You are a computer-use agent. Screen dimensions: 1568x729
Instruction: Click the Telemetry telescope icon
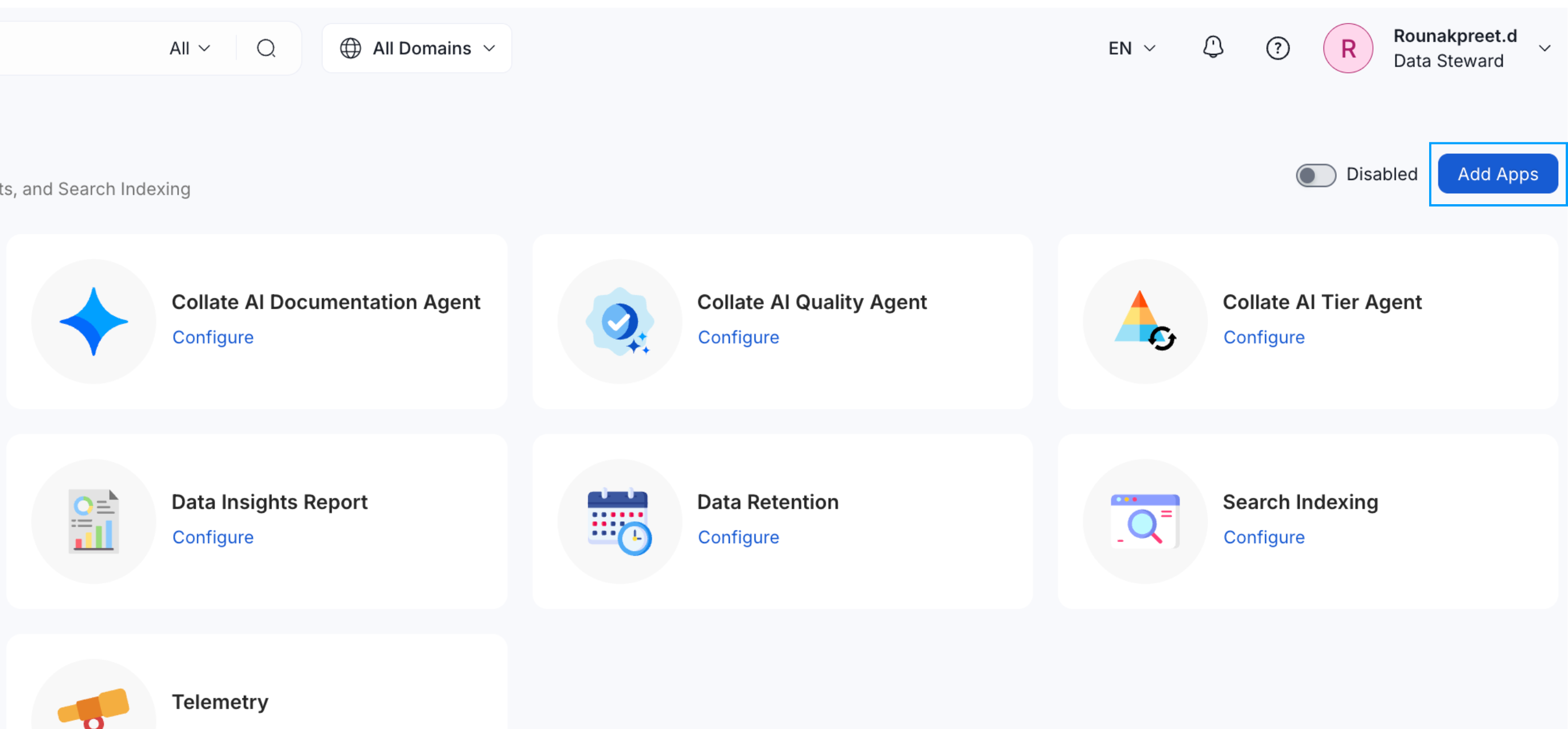pyautogui.click(x=94, y=706)
